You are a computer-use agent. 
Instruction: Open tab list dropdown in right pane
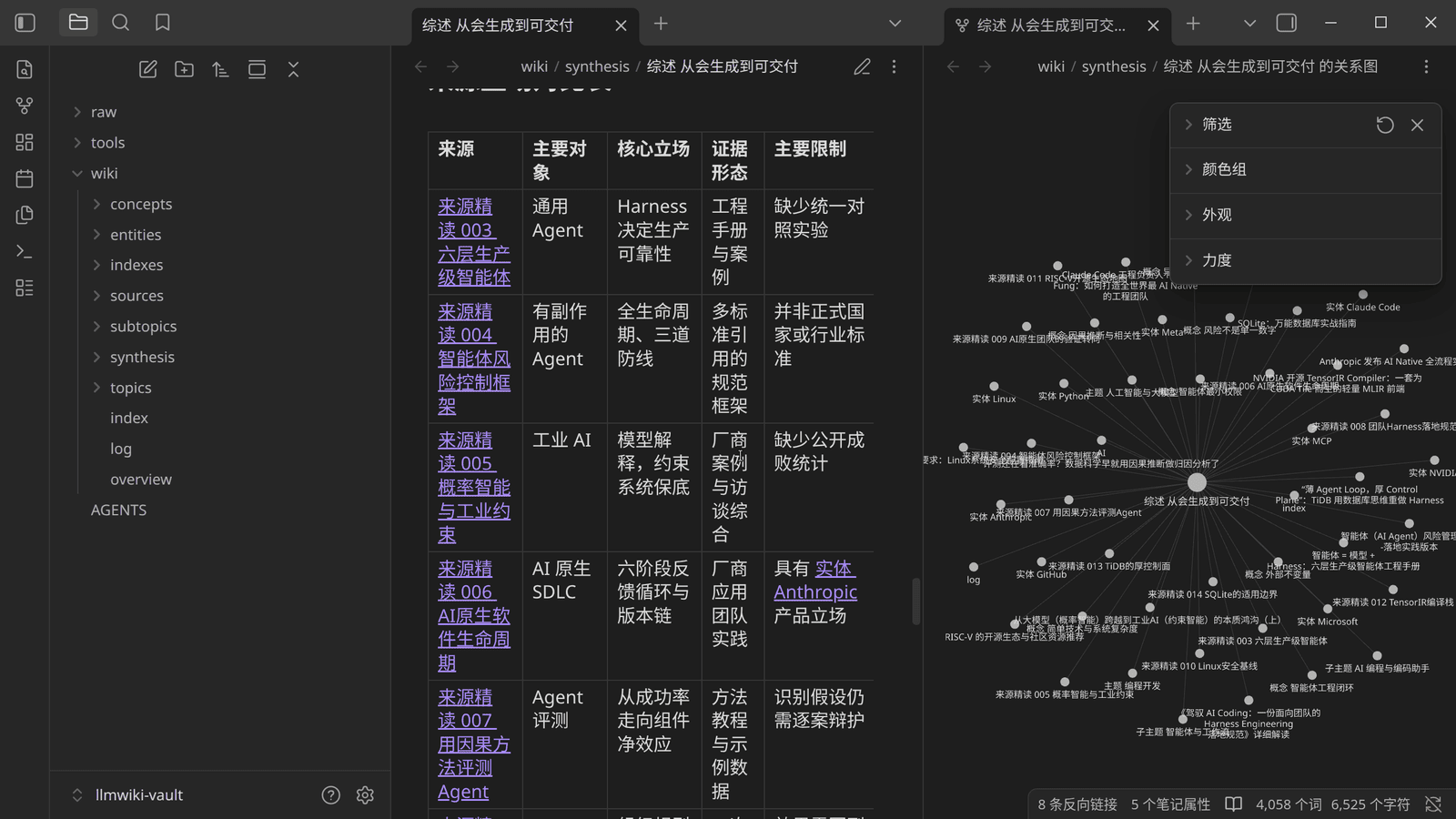click(1249, 24)
